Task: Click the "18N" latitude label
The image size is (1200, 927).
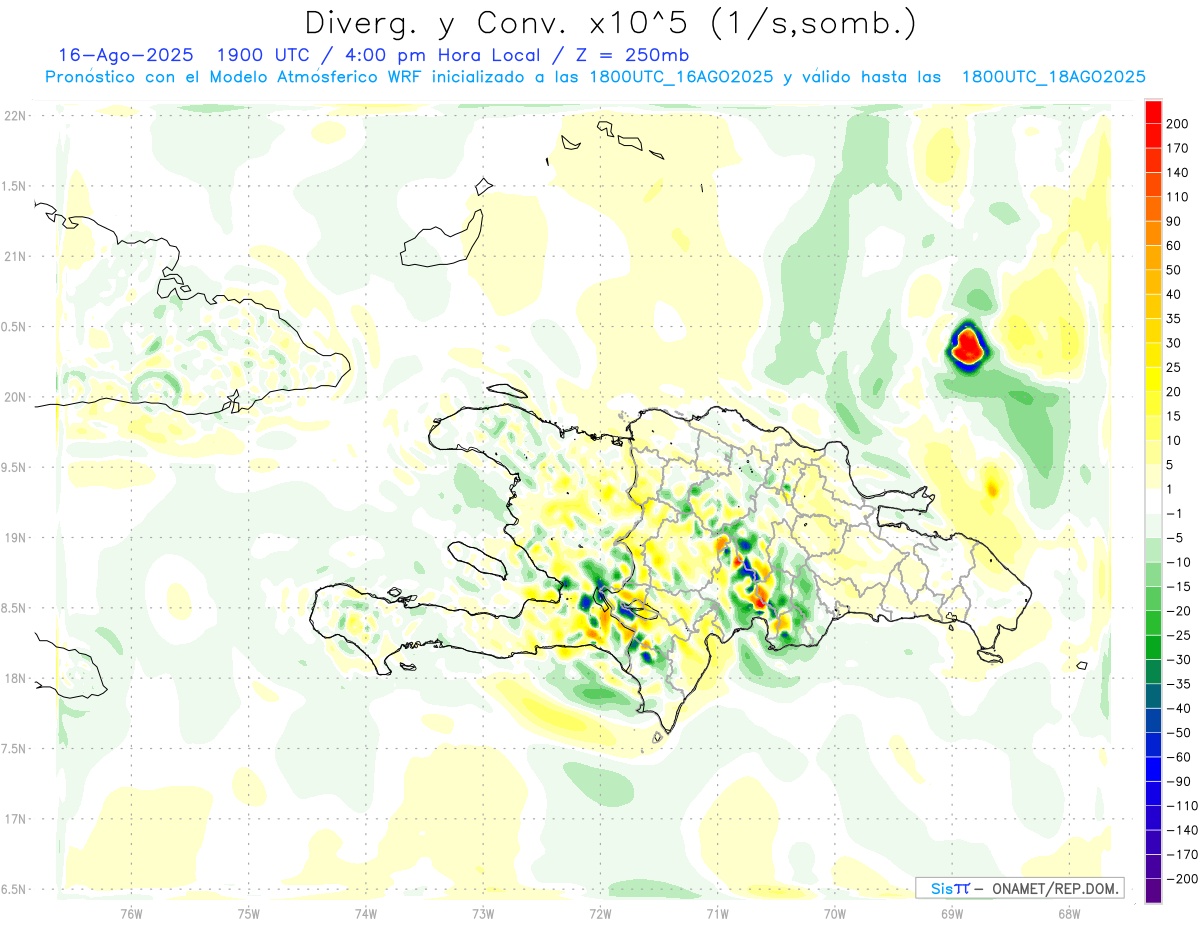Action: (14, 679)
